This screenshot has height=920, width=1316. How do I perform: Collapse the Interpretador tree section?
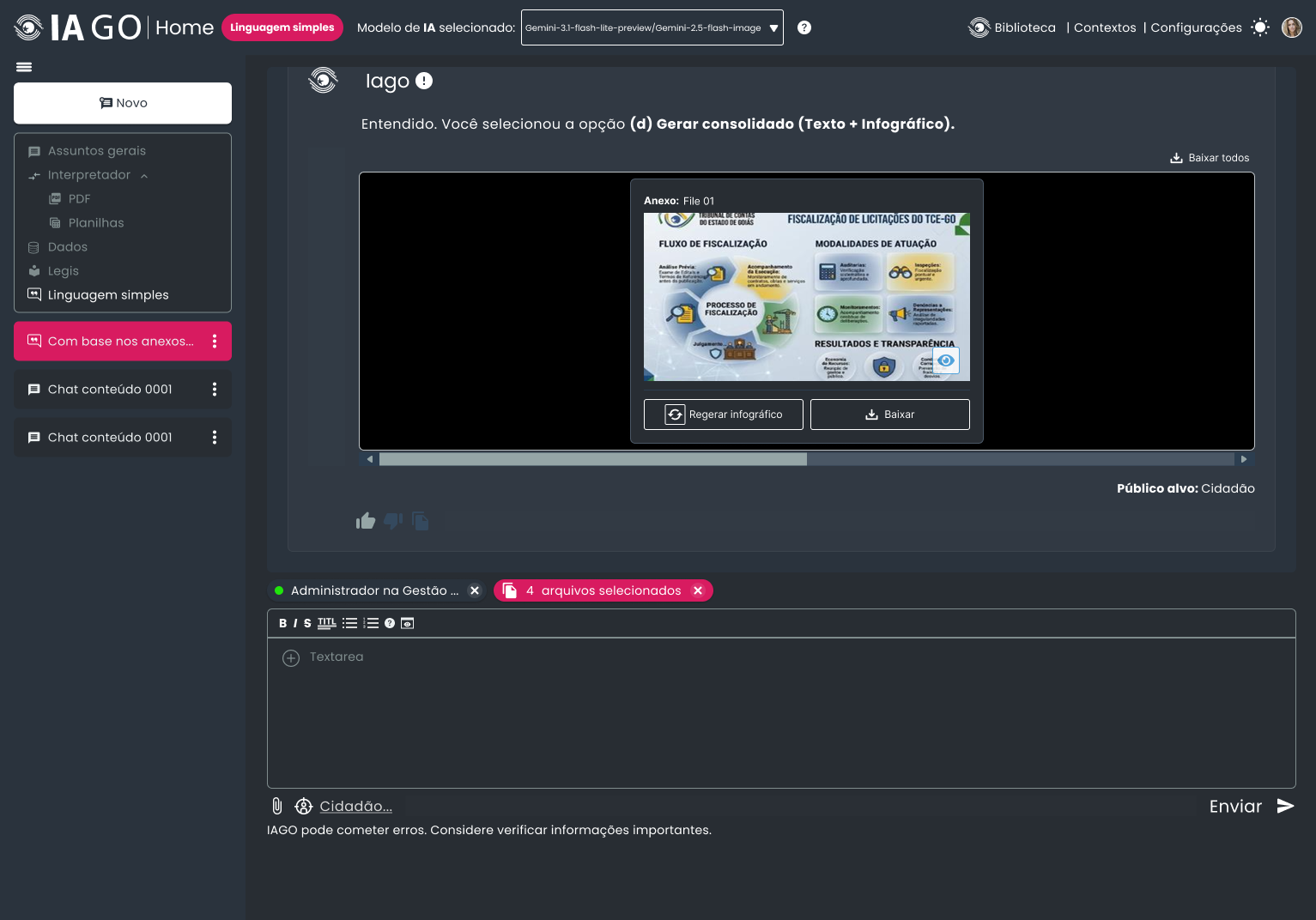[x=144, y=175]
